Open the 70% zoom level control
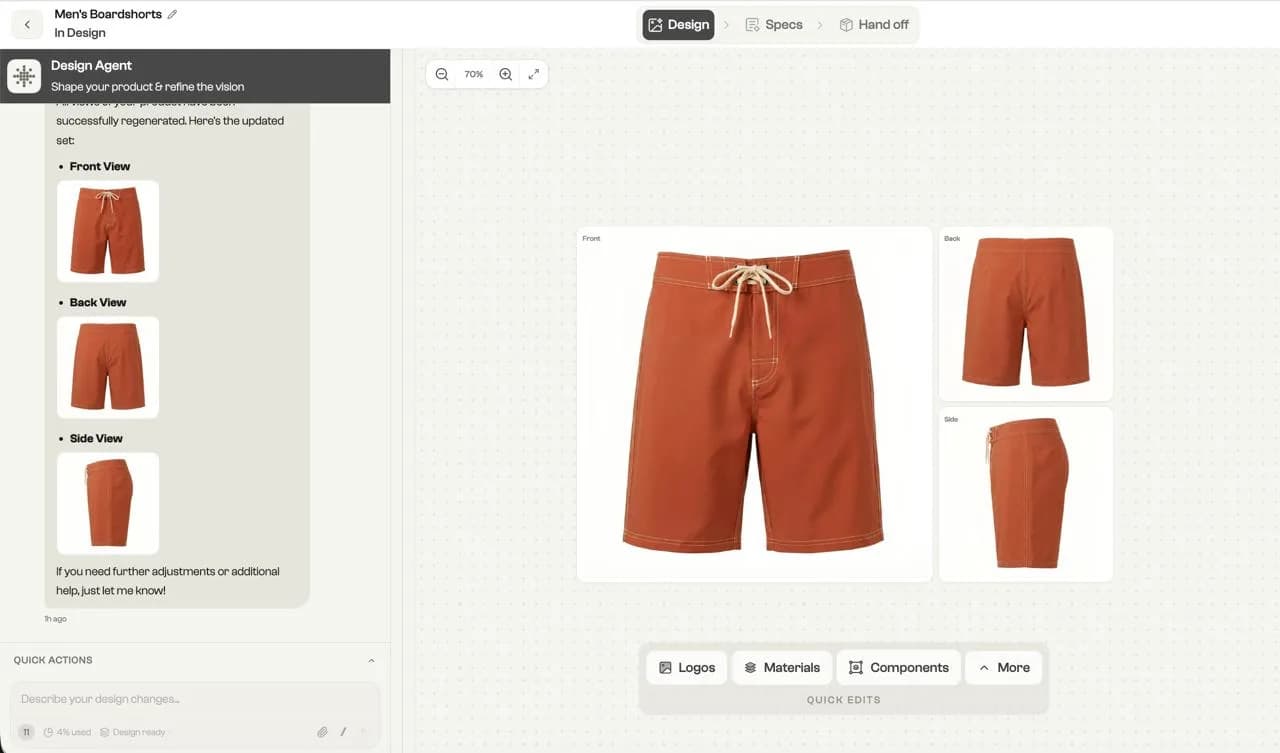Screen dimensions: 1280x753 tap(474, 74)
